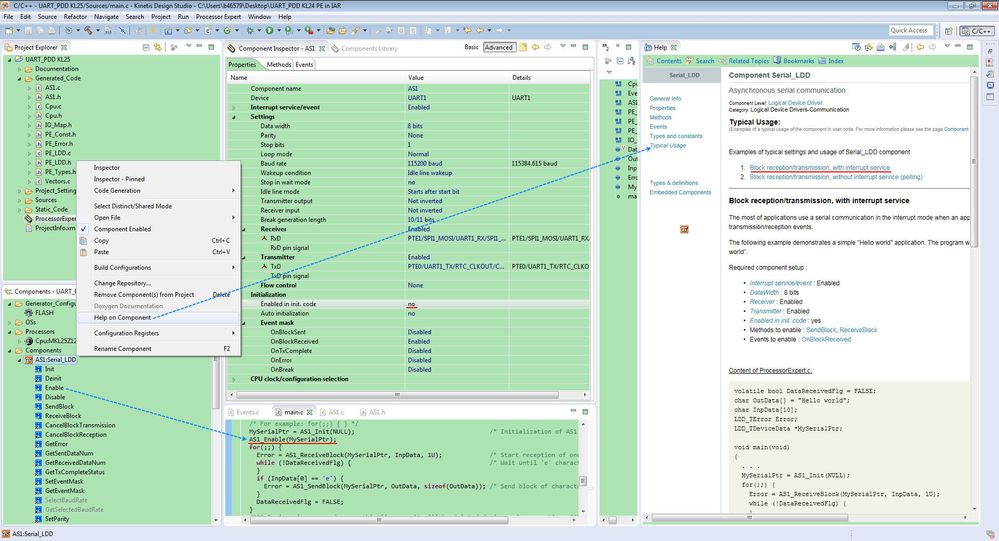The height and width of the screenshot is (541, 999).
Task: Open Code Generation submenu
Action: [x=158, y=191]
